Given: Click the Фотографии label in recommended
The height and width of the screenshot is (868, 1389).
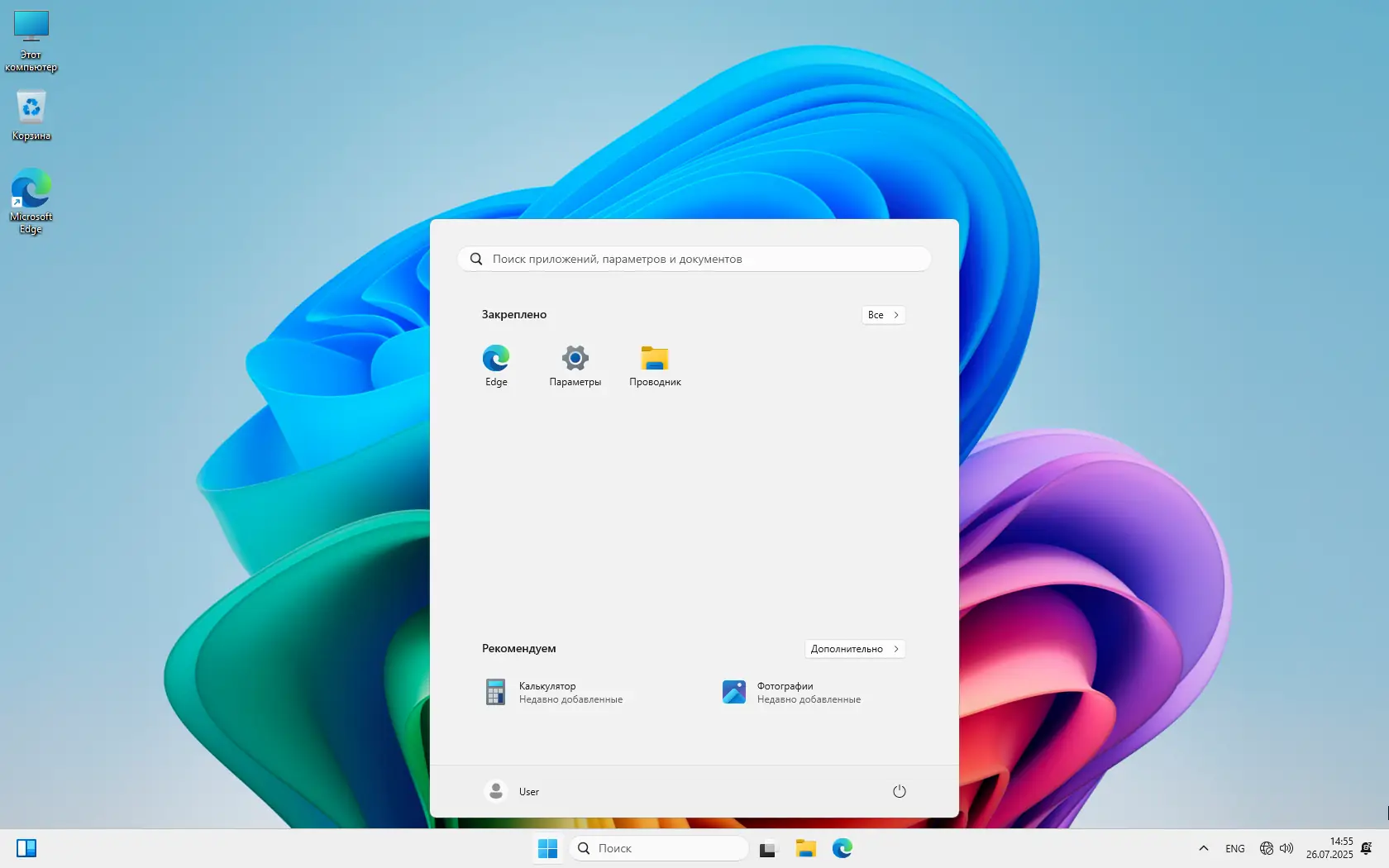Looking at the screenshot, I should coord(785,686).
